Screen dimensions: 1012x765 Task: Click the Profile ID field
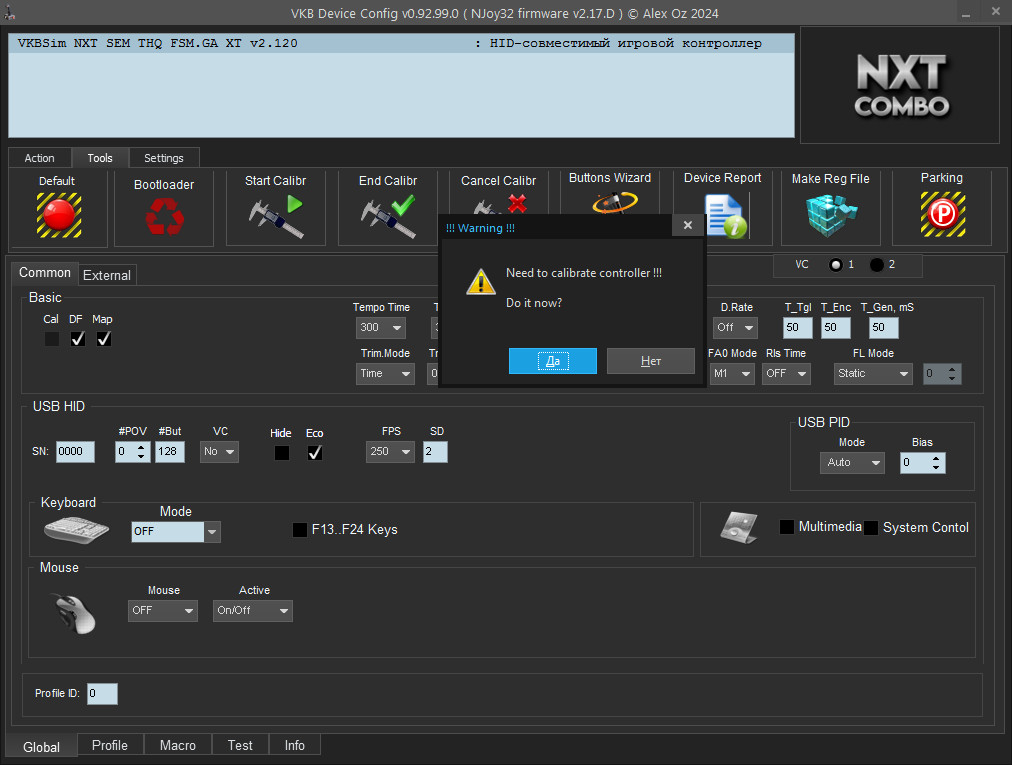click(102, 693)
